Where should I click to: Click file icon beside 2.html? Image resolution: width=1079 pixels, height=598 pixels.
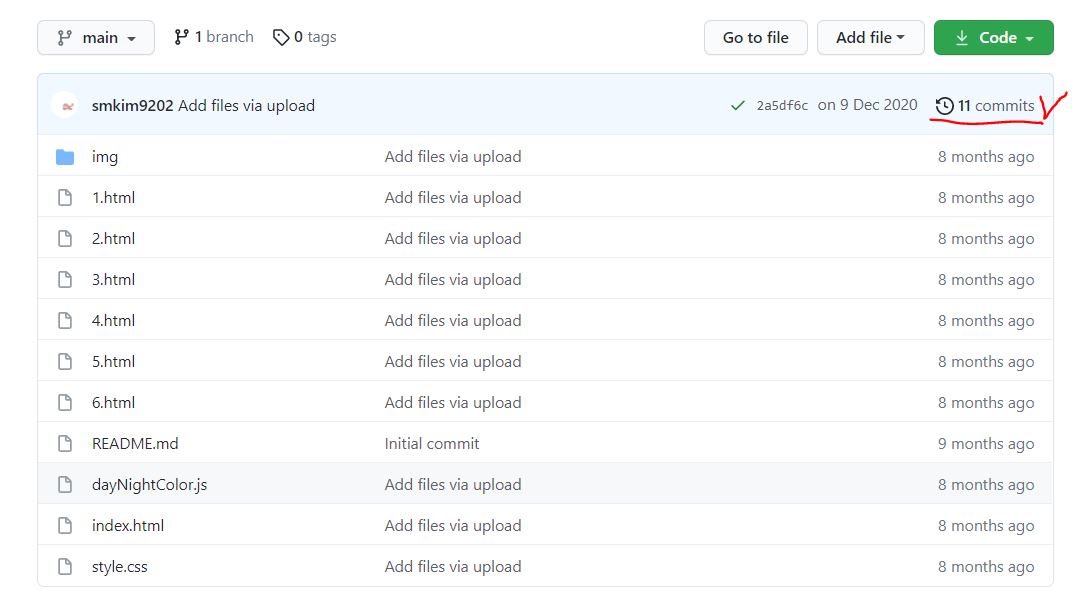[65, 239]
